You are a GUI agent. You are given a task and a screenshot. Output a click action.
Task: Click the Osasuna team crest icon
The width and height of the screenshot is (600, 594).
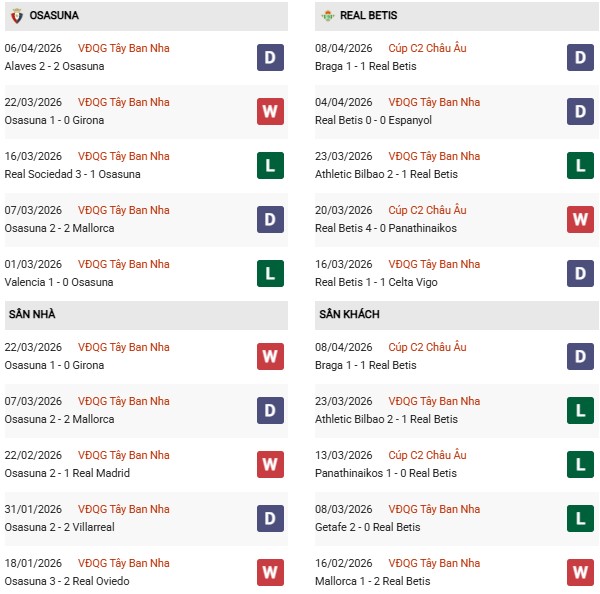(x=16, y=16)
